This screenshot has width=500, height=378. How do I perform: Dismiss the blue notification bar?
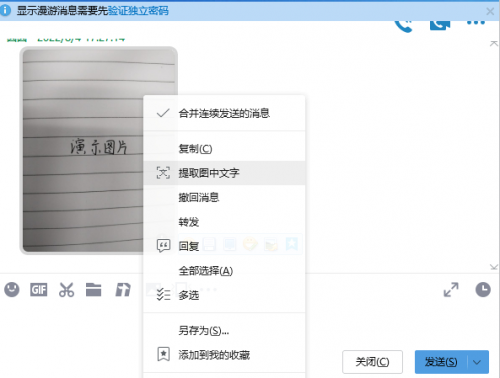pos(490,11)
